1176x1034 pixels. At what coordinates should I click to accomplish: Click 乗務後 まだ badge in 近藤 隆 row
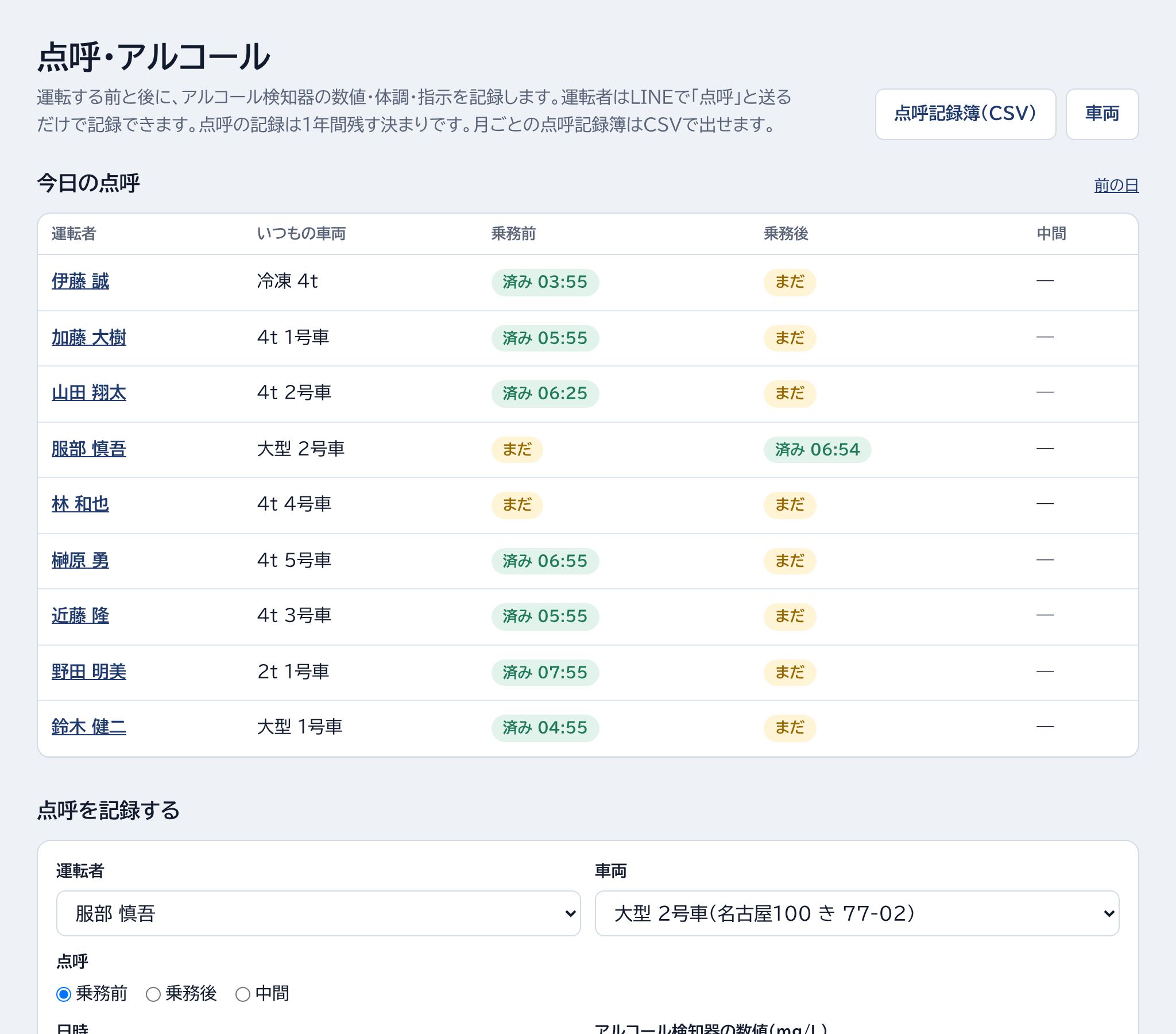tap(790, 616)
